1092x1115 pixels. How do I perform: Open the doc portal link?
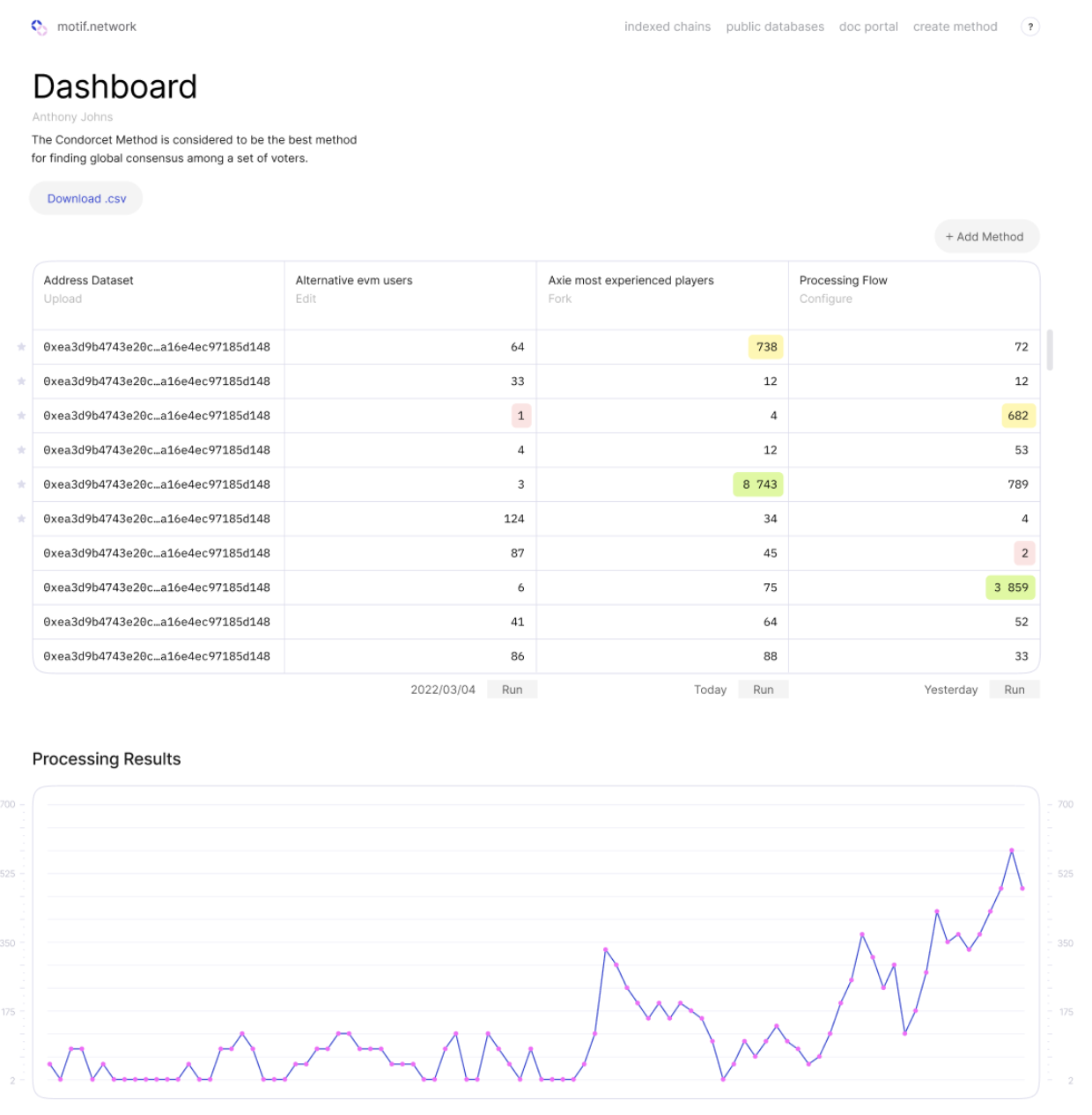coord(867,27)
